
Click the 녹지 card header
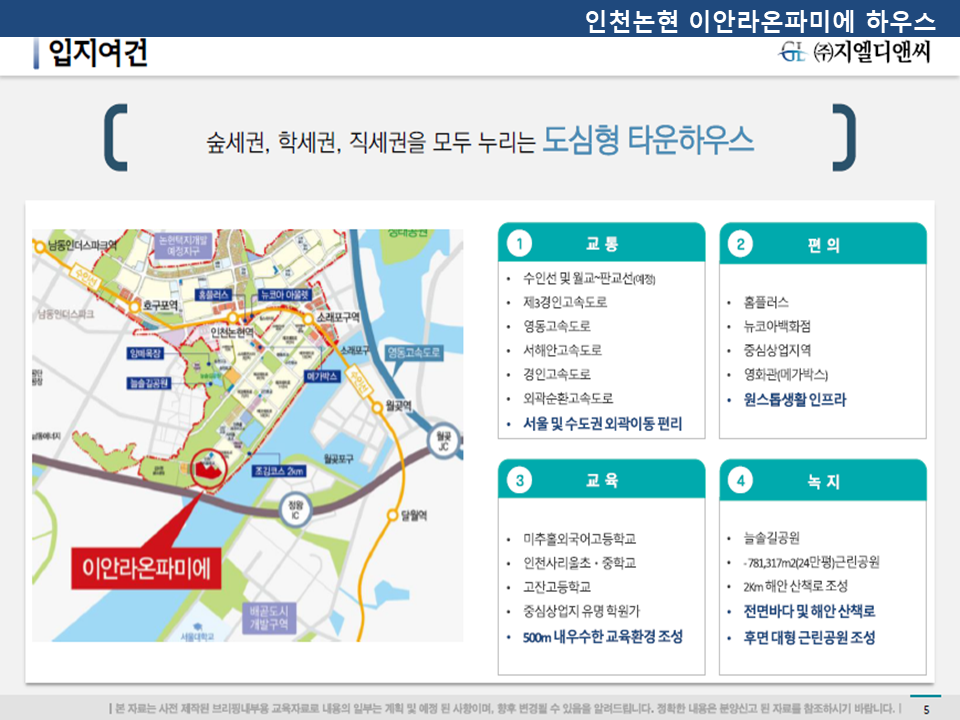click(x=823, y=481)
